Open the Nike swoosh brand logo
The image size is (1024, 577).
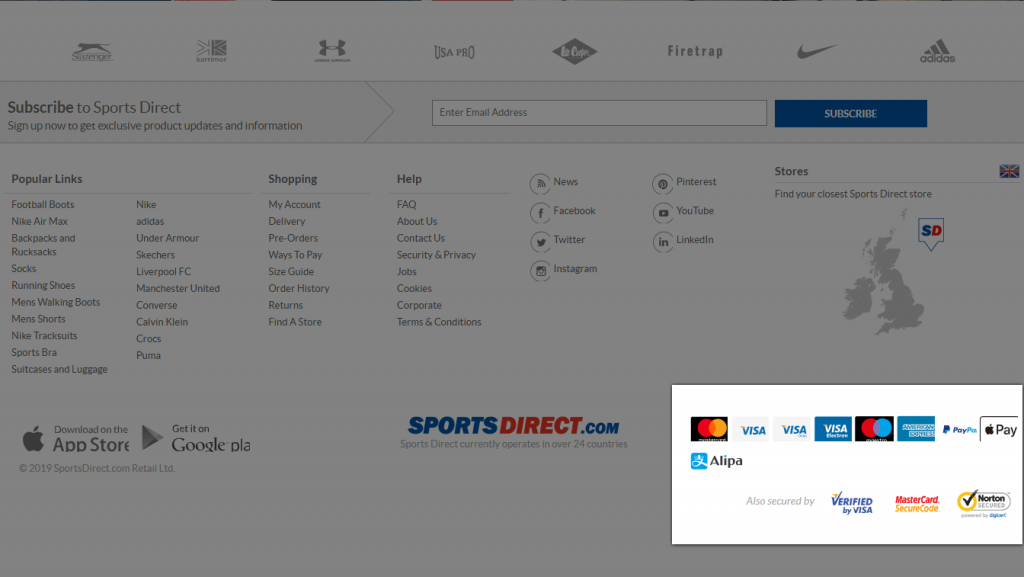[816, 49]
